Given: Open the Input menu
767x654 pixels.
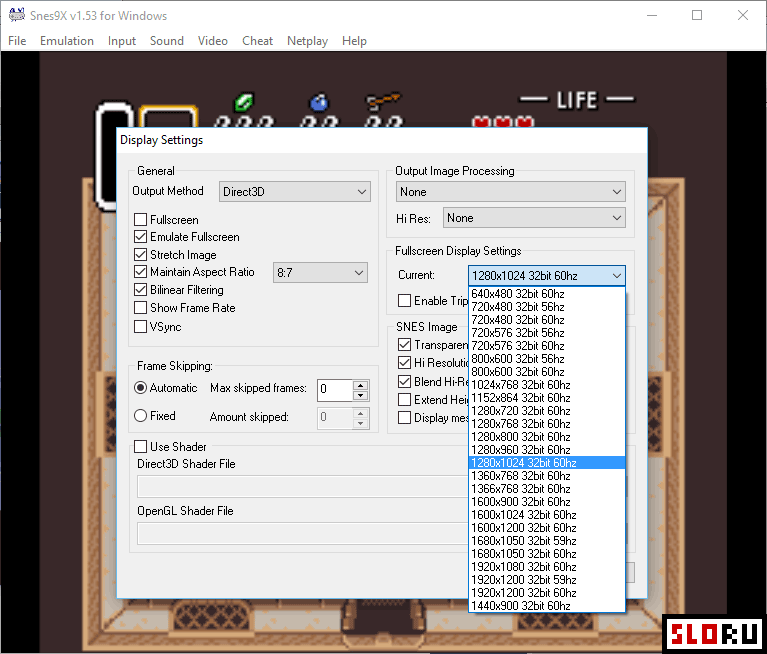Looking at the screenshot, I should click(122, 41).
